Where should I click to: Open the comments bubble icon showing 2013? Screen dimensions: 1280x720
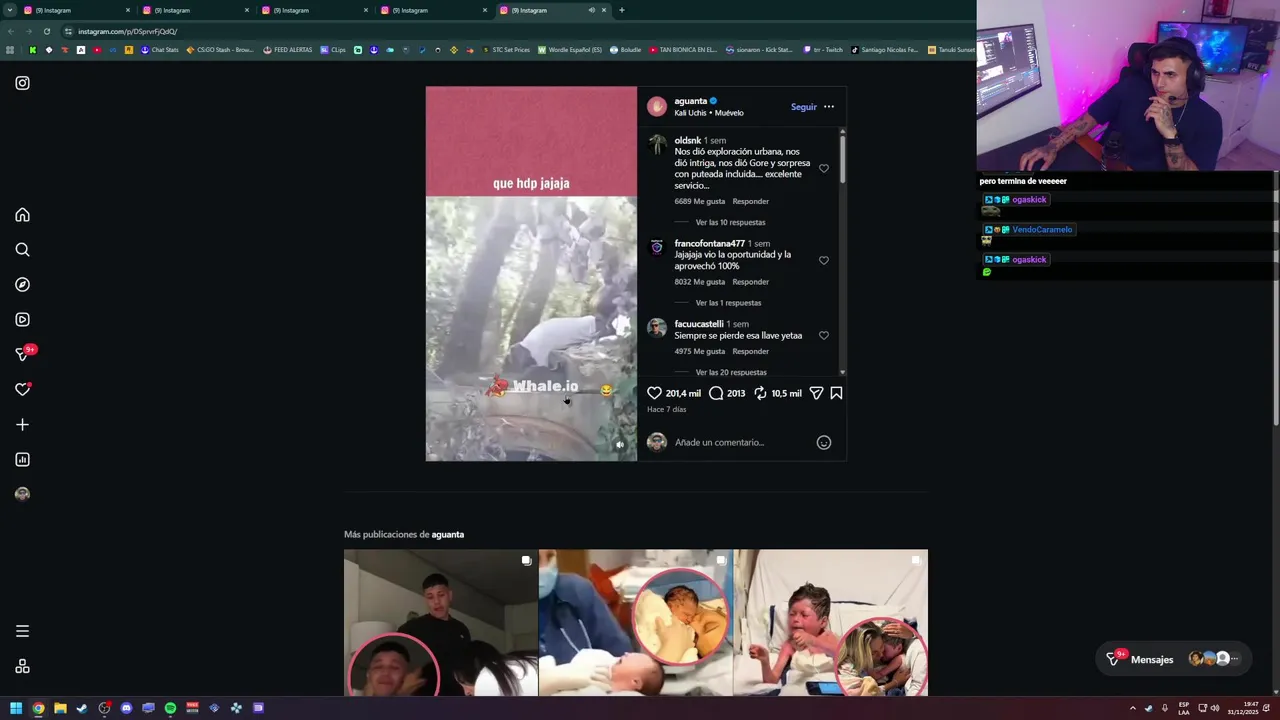(x=716, y=393)
